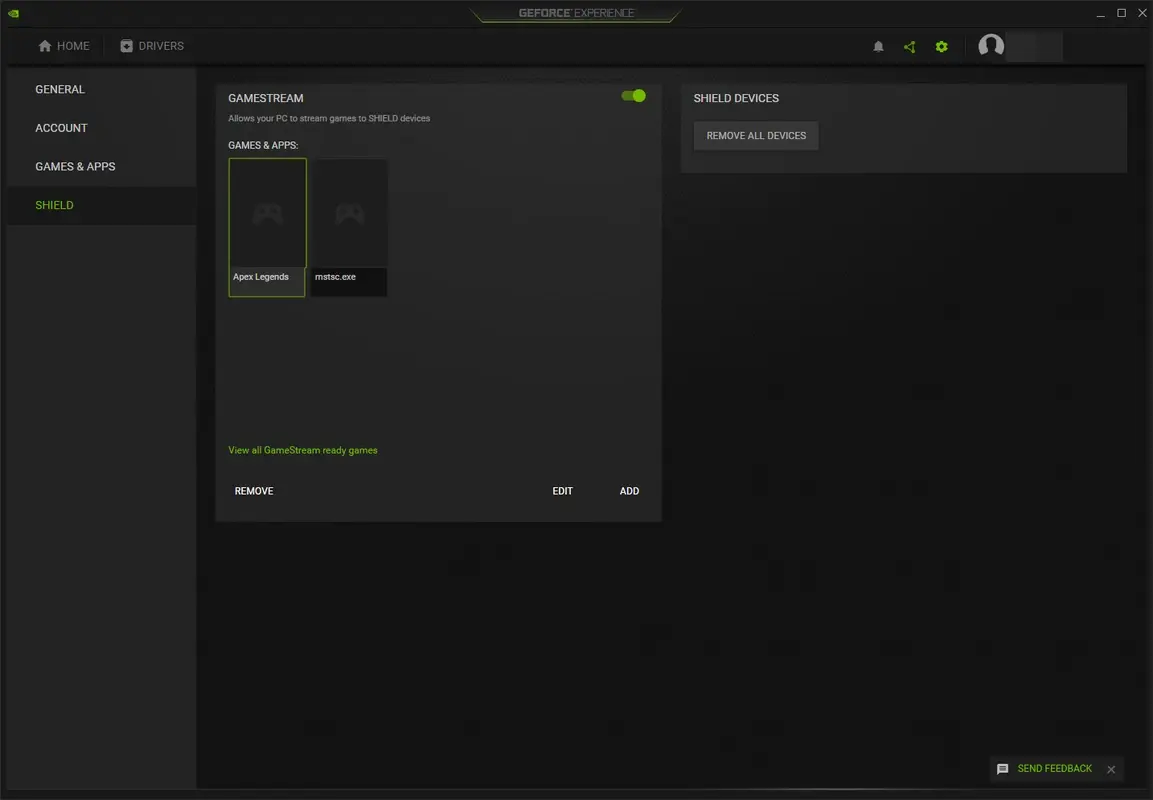1153x800 pixels.
Task: Open the notification bell icon
Action: [878, 46]
